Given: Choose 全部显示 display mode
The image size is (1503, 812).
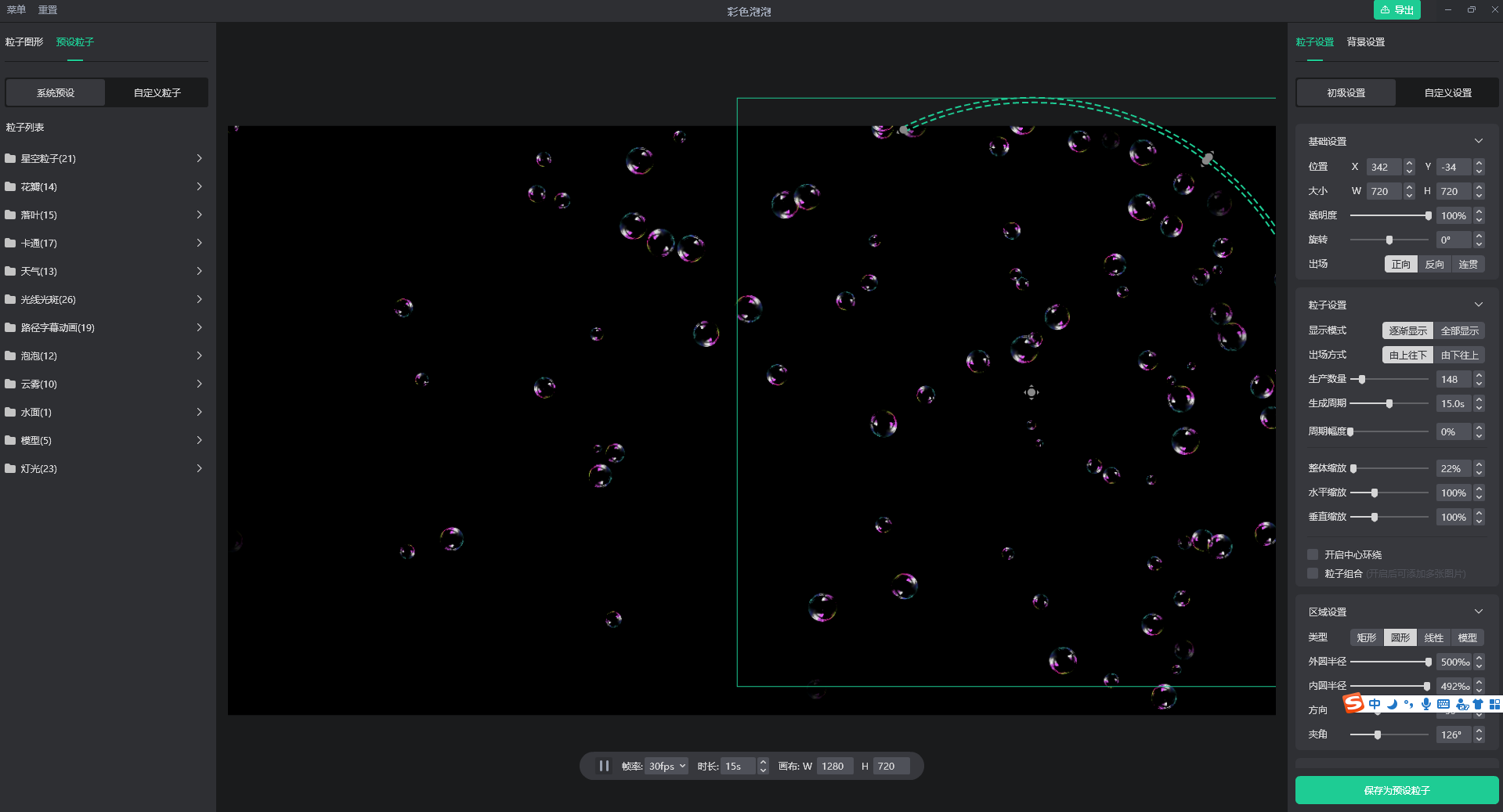Looking at the screenshot, I should pos(1460,330).
